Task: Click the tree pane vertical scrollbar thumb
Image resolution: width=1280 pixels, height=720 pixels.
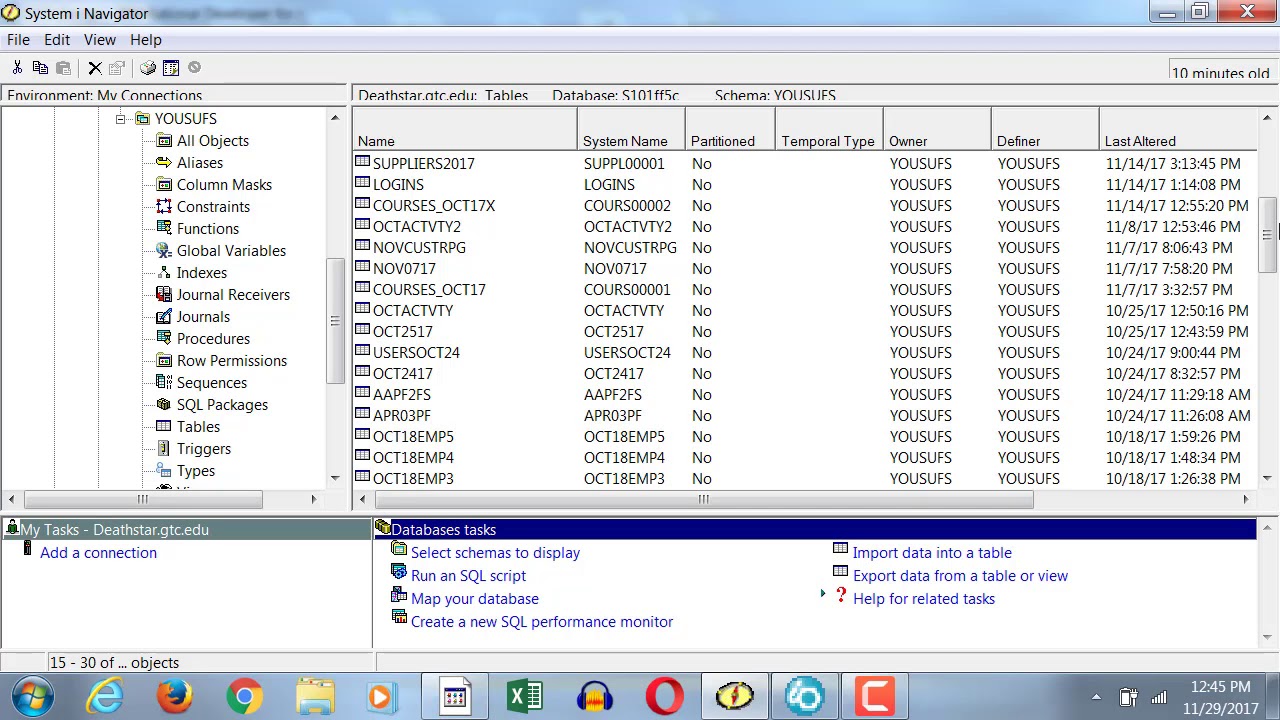Action: coord(335,320)
